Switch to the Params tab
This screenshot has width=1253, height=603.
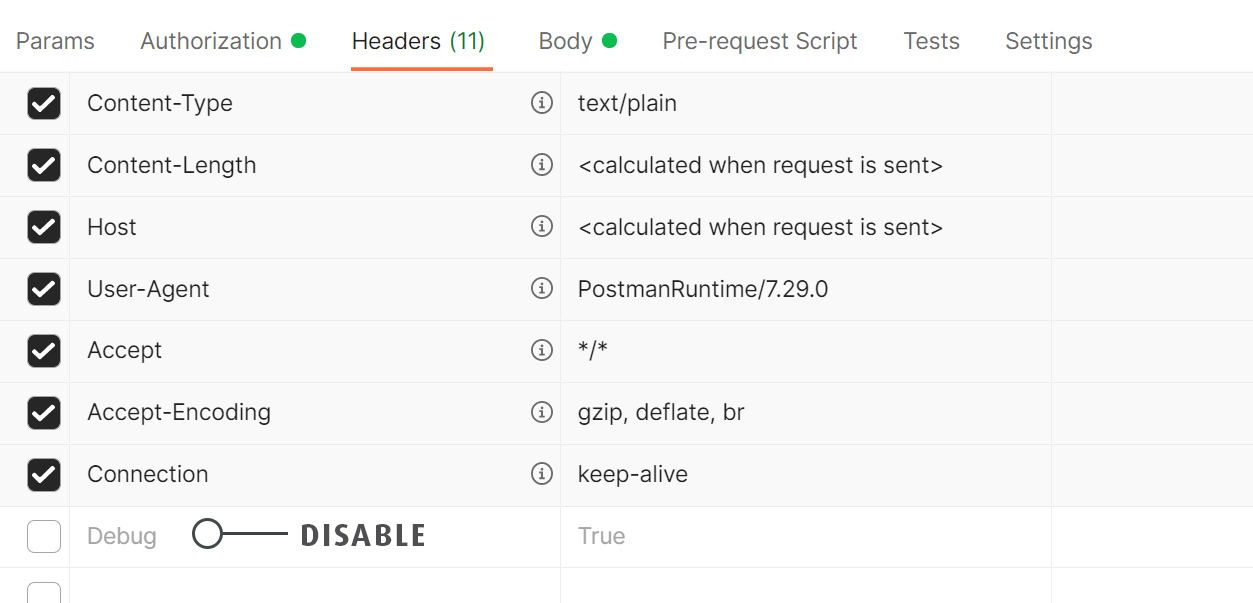tap(55, 41)
